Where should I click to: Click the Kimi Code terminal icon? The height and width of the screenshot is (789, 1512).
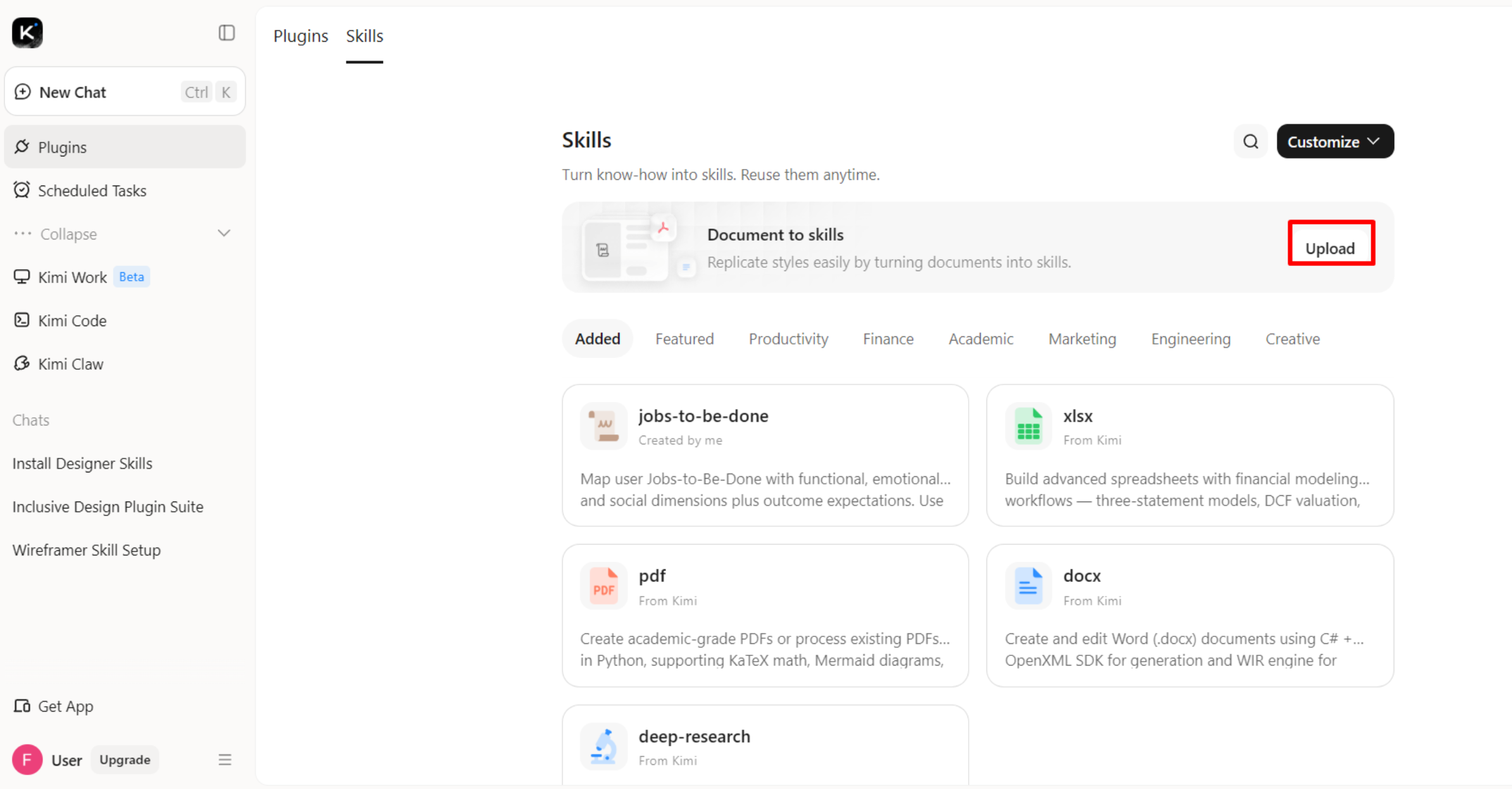22,320
